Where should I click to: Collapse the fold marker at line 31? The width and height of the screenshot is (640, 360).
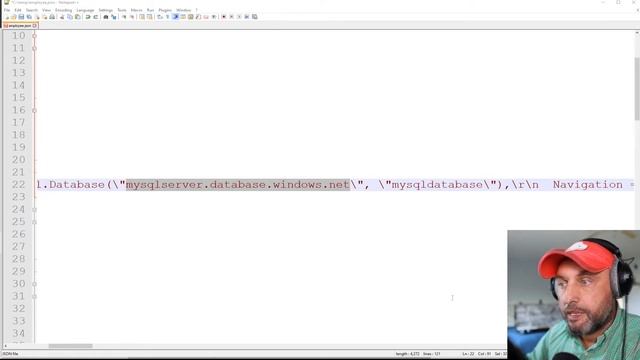[x=34, y=296]
